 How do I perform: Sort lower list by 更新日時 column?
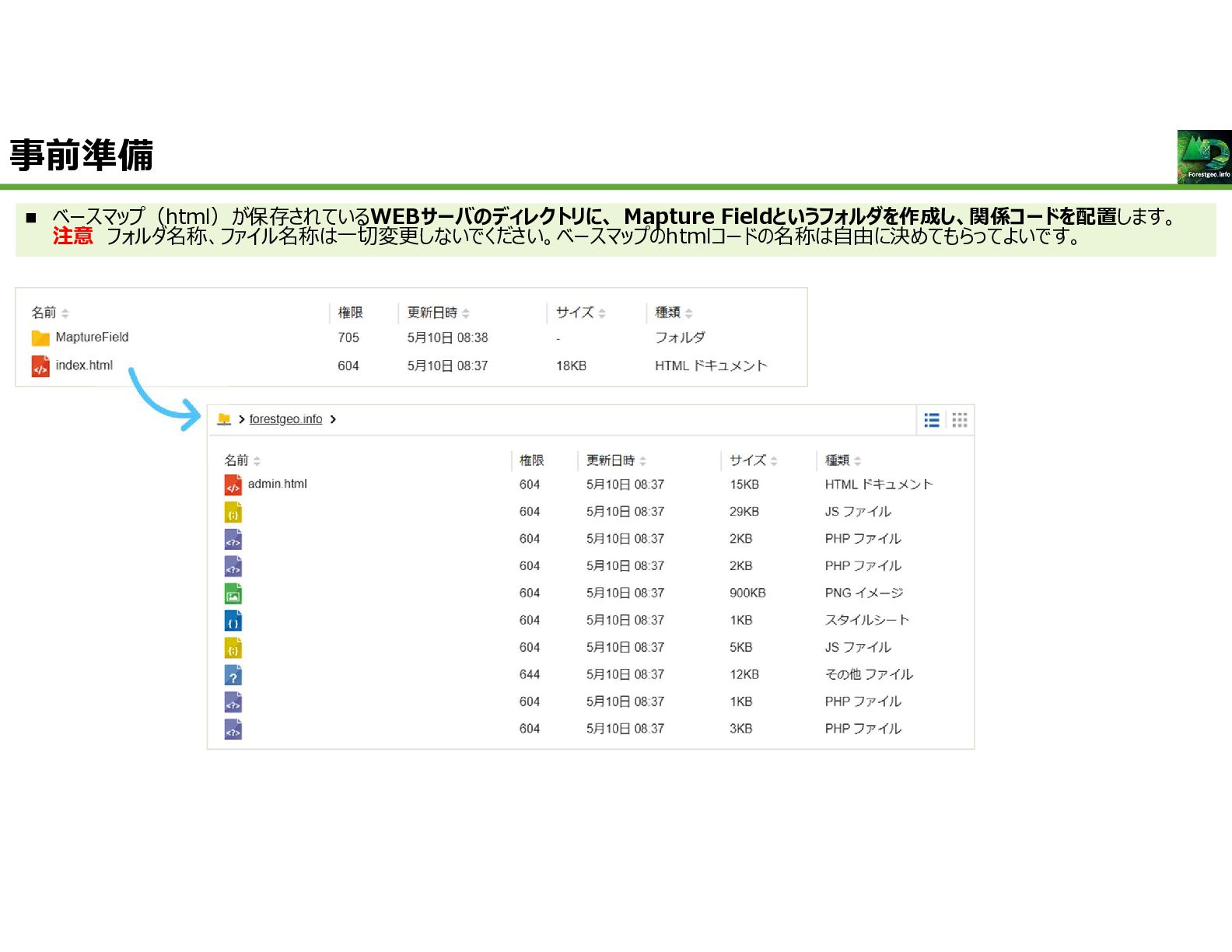(x=616, y=460)
